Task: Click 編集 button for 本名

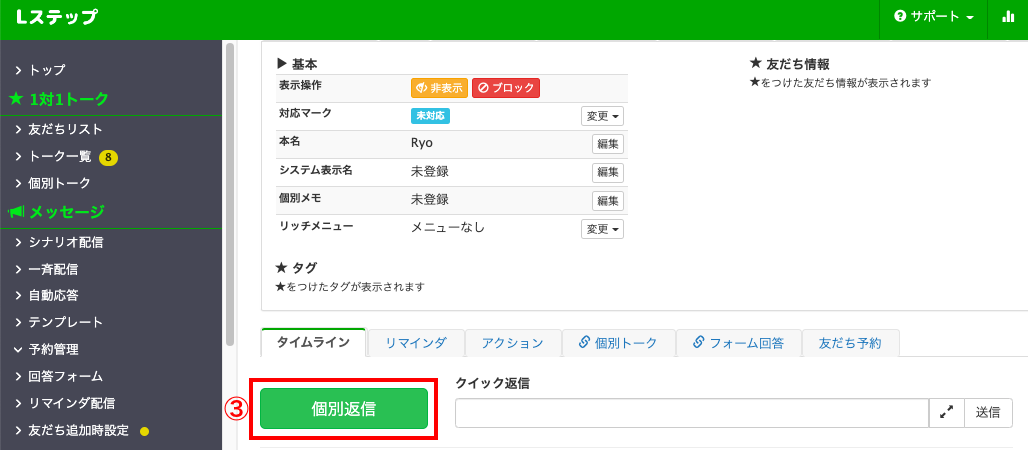Action: (x=608, y=144)
